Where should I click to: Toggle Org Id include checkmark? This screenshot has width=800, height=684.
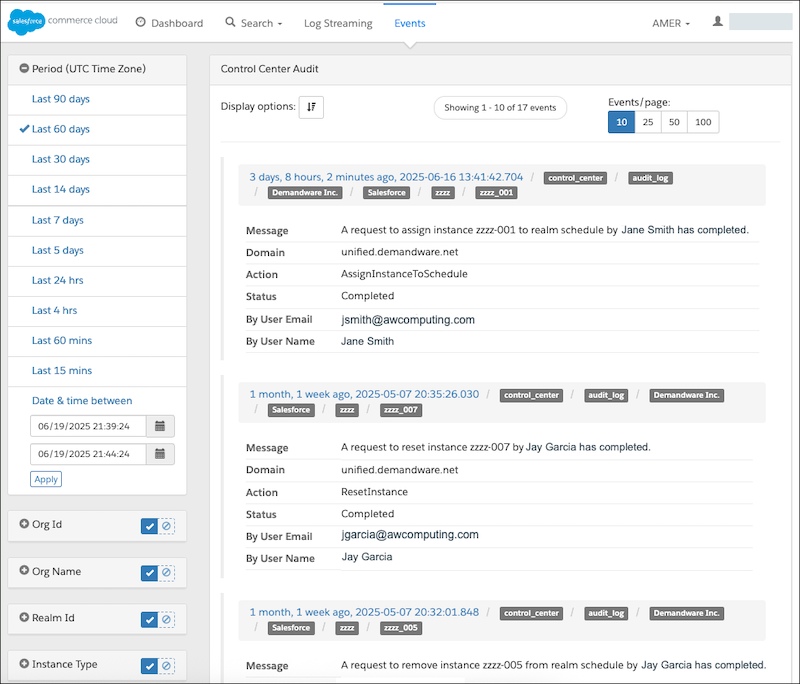click(x=149, y=526)
